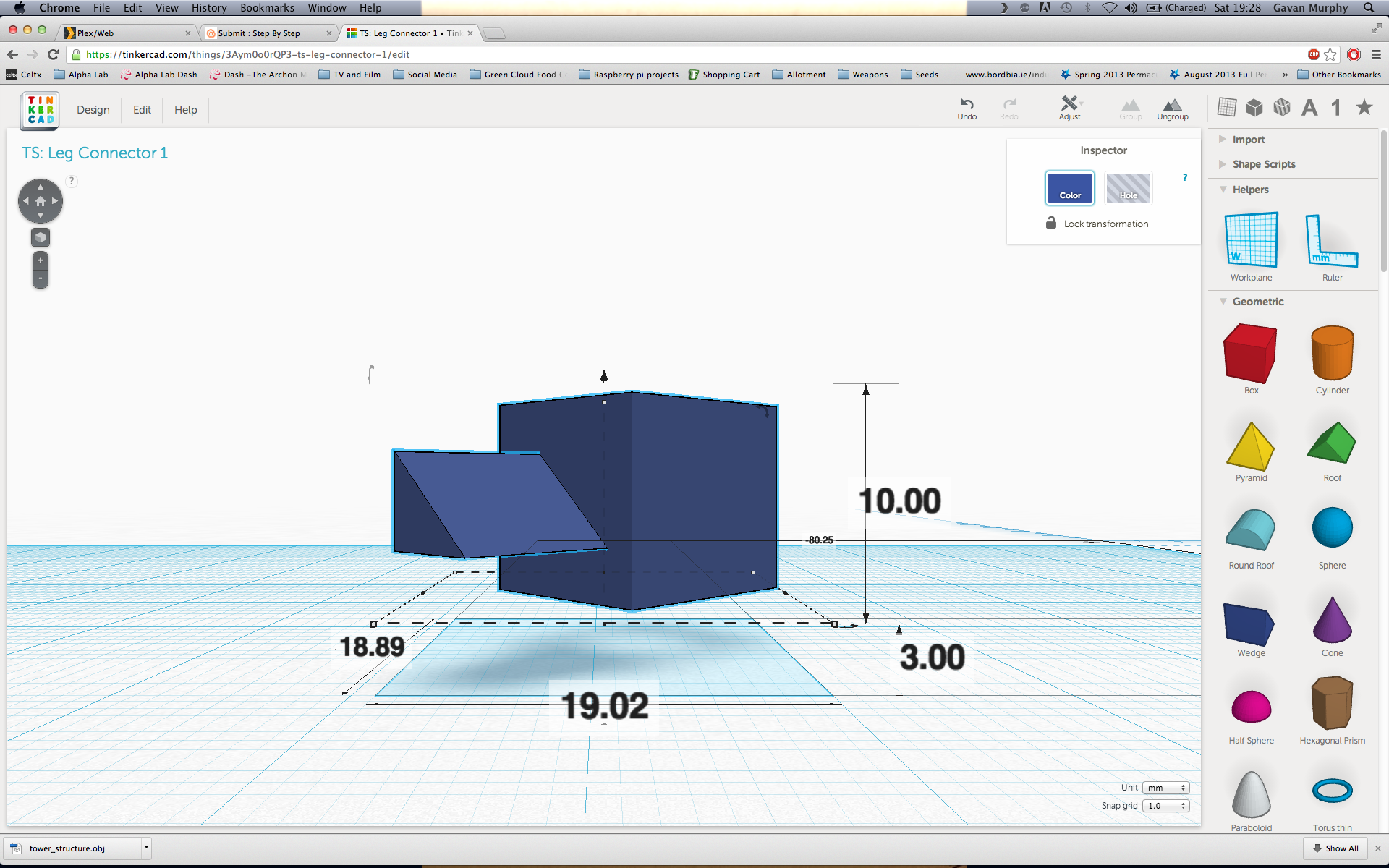The image size is (1389, 868).
Task: Open the Chrome menu icon
Action: pyautogui.click(x=1376, y=54)
